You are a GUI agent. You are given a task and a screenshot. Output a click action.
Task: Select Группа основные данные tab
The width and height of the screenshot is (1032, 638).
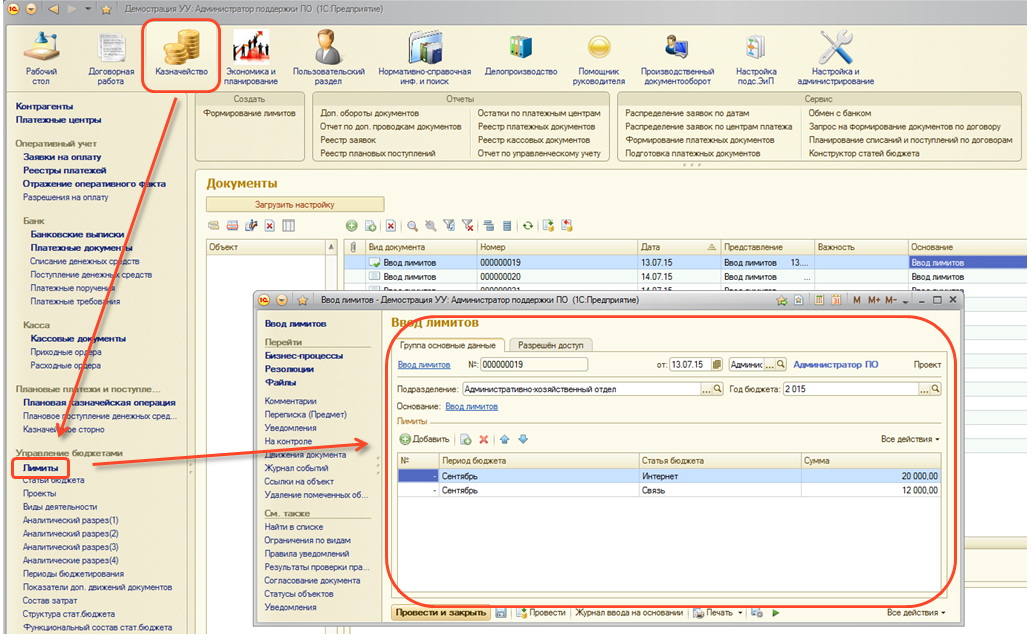[x=447, y=345]
